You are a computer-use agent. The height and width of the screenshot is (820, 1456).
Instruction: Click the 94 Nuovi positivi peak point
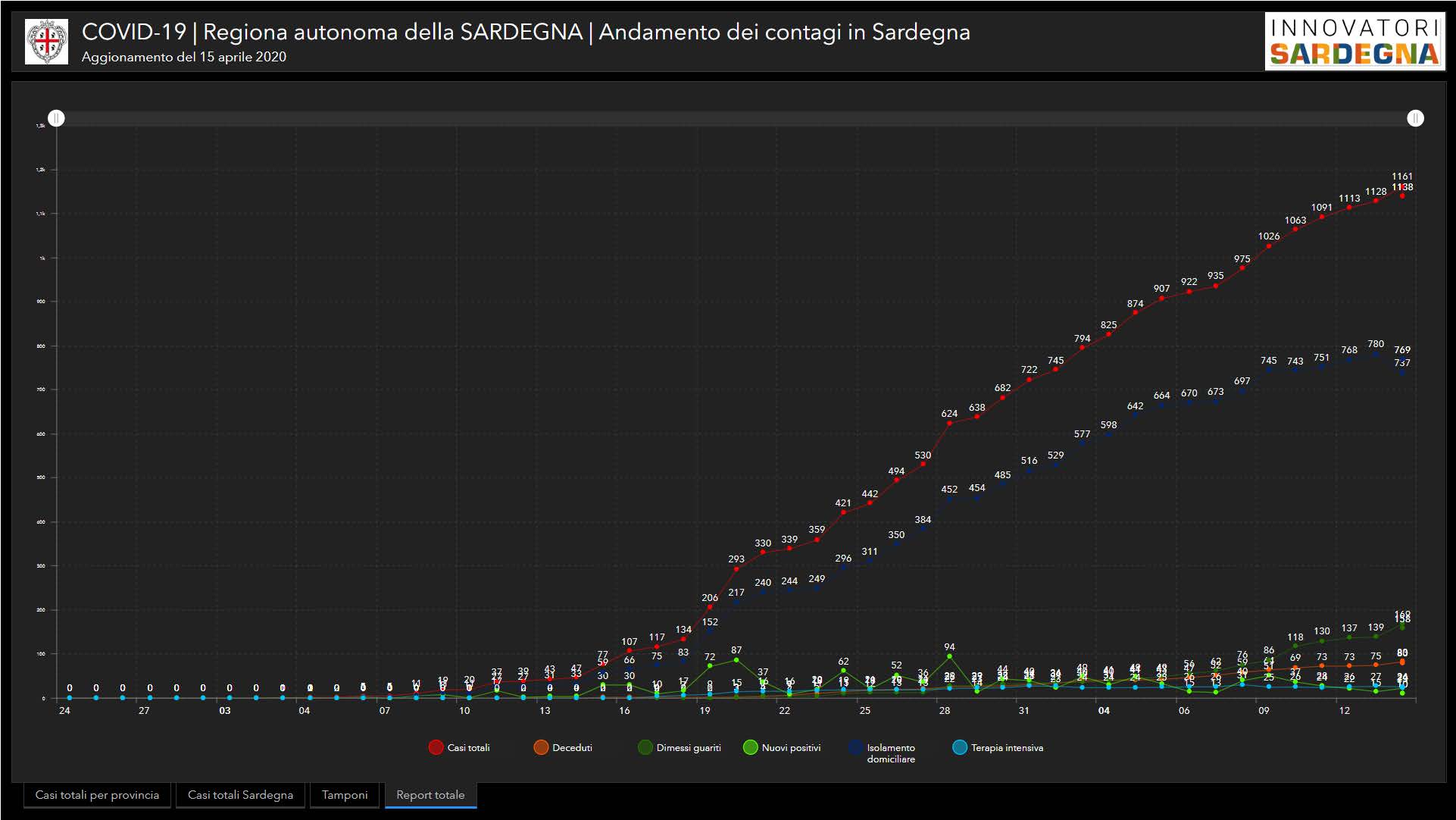[x=949, y=656]
